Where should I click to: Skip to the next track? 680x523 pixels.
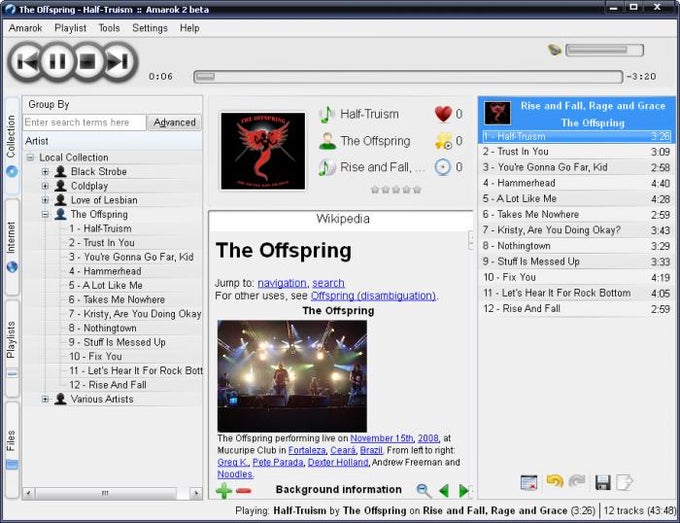119,62
